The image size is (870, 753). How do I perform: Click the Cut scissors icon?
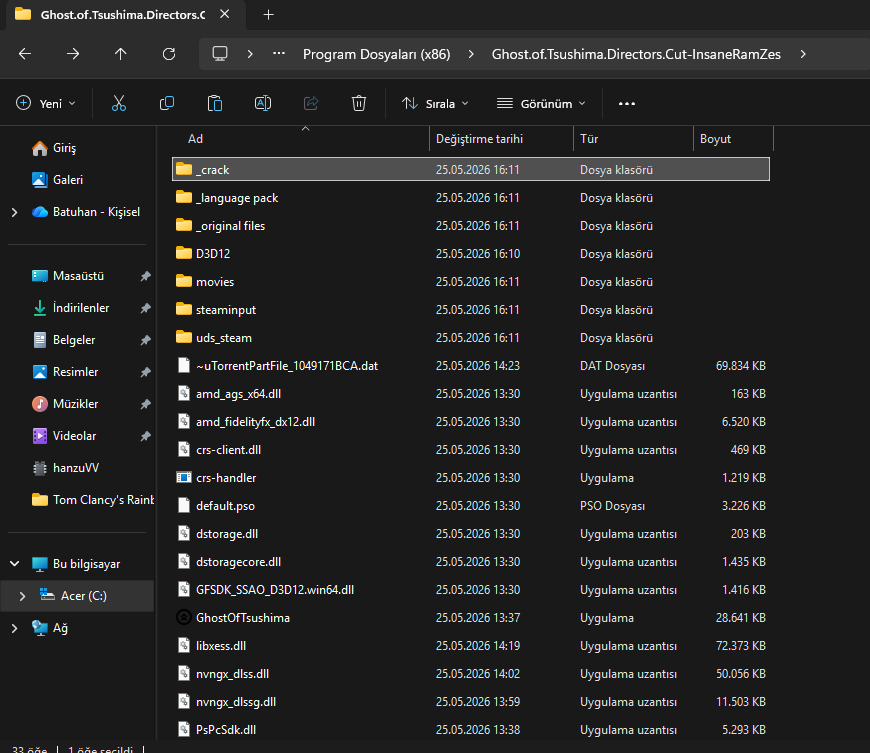pos(119,103)
